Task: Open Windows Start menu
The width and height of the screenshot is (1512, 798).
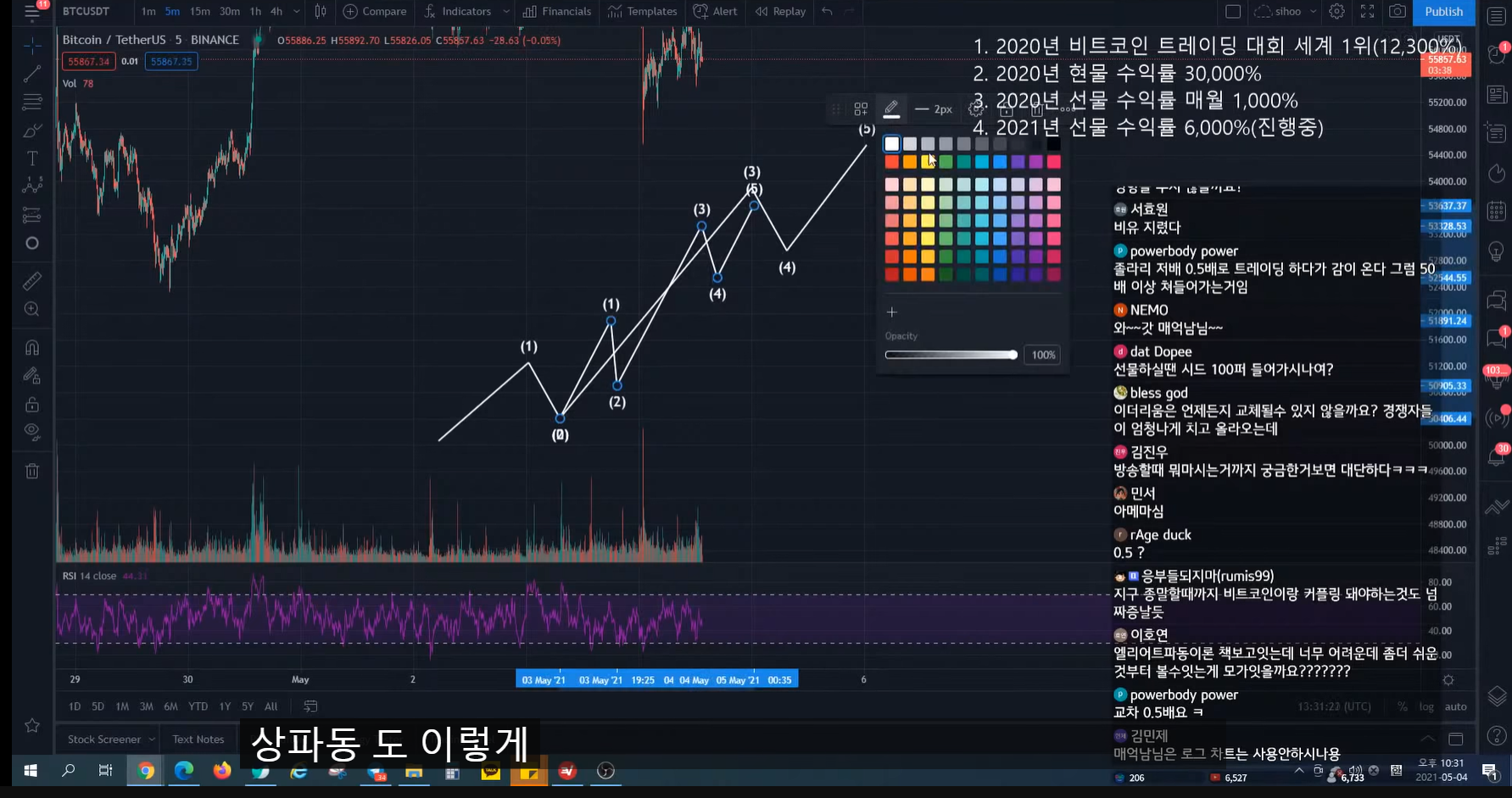Action: pyautogui.click(x=31, y=771)
